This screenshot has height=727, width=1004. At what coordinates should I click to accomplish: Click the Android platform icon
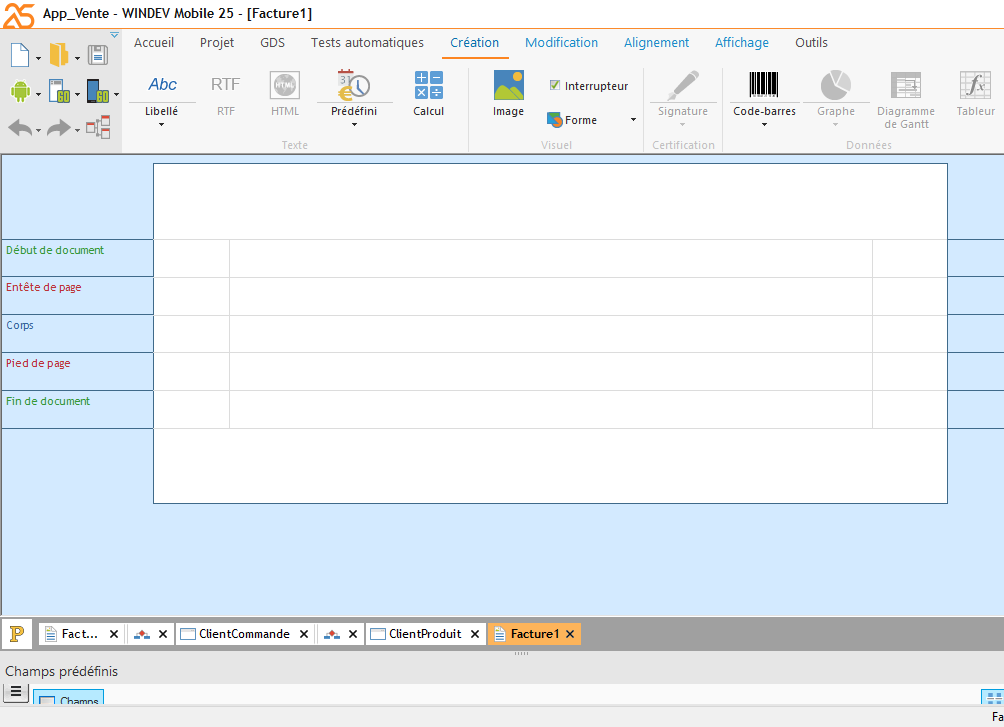20,92
